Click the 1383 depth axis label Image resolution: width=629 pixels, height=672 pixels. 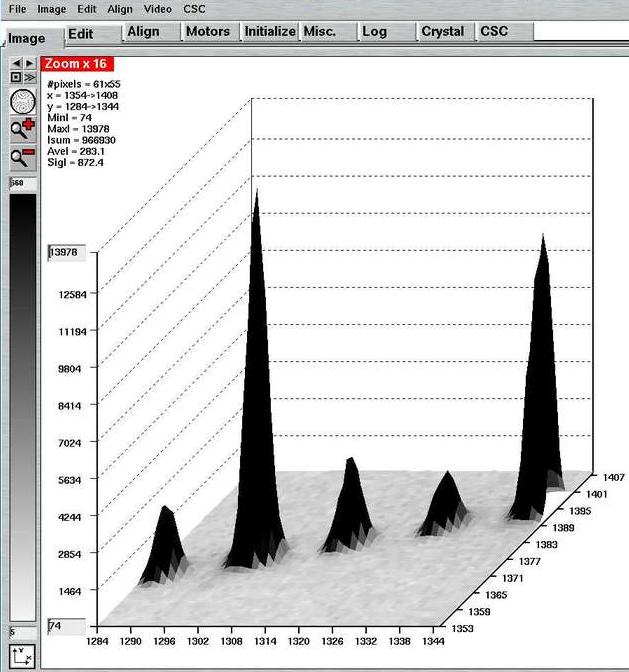pyautogui.click(x=546, y=545)
